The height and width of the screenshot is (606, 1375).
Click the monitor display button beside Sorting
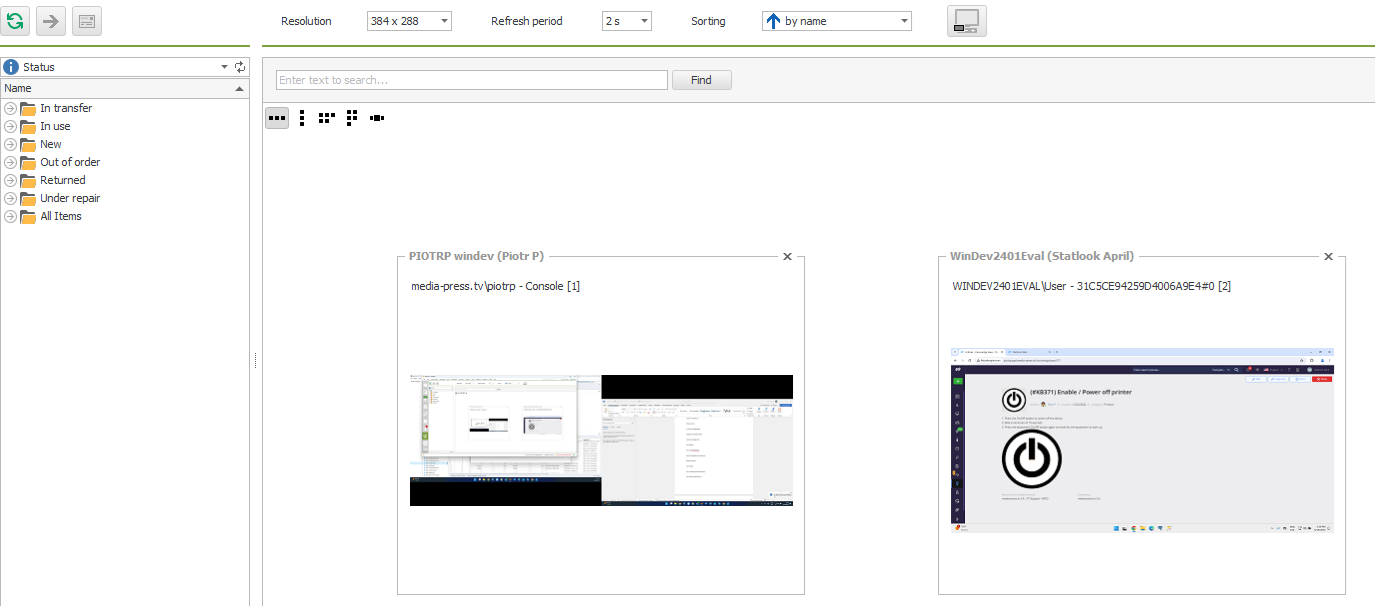coord(966,21)
